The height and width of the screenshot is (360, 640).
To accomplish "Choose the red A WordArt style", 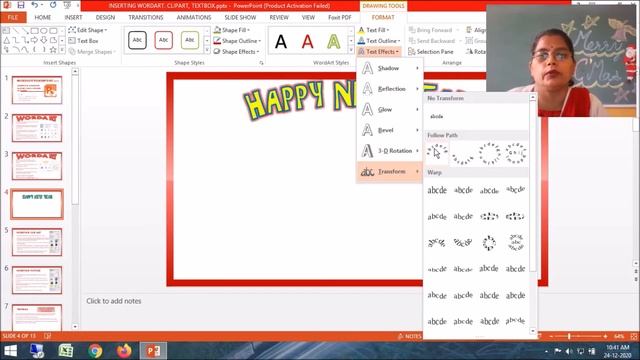I will 307,42.
